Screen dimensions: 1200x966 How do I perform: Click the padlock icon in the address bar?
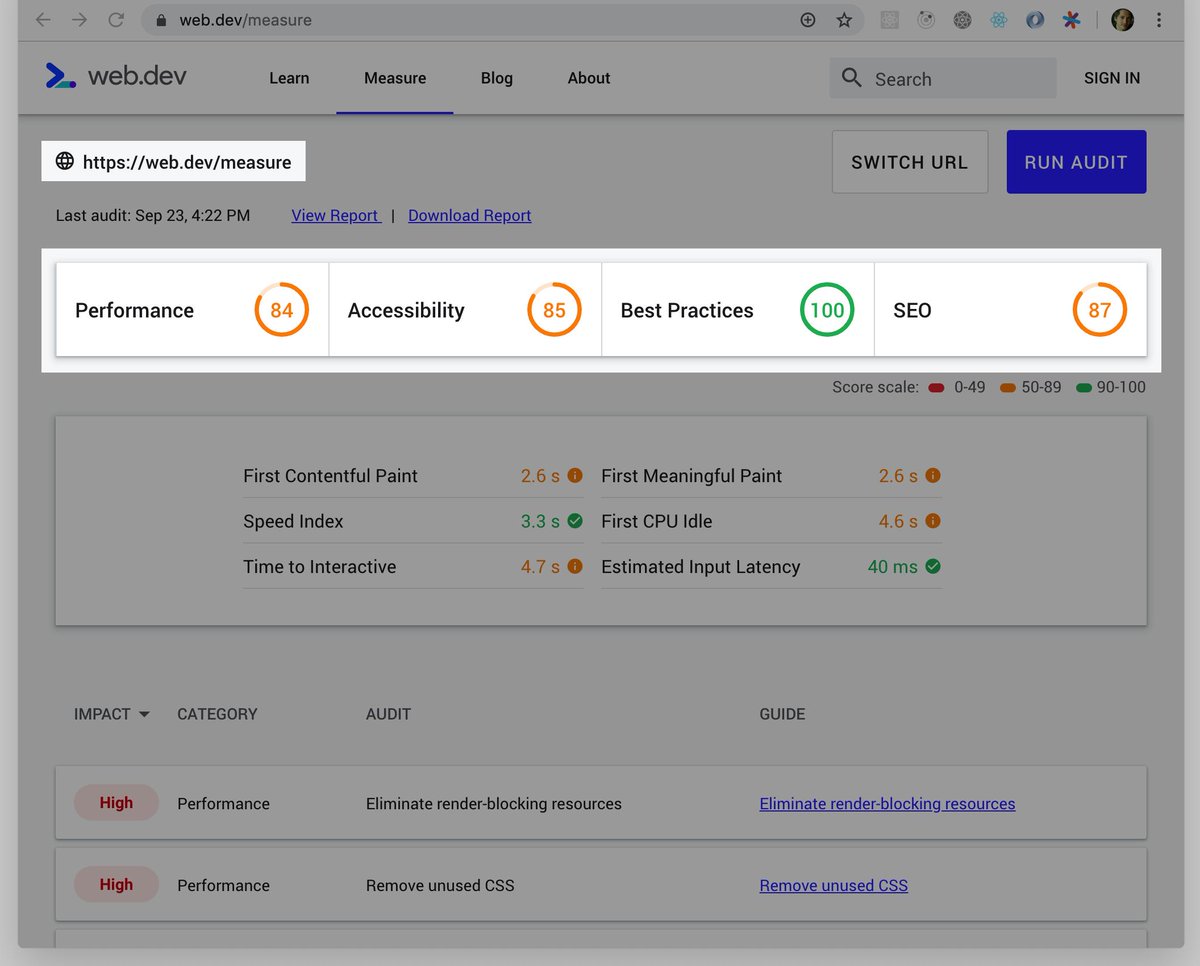pyautogui.click(x=161, y=20)
